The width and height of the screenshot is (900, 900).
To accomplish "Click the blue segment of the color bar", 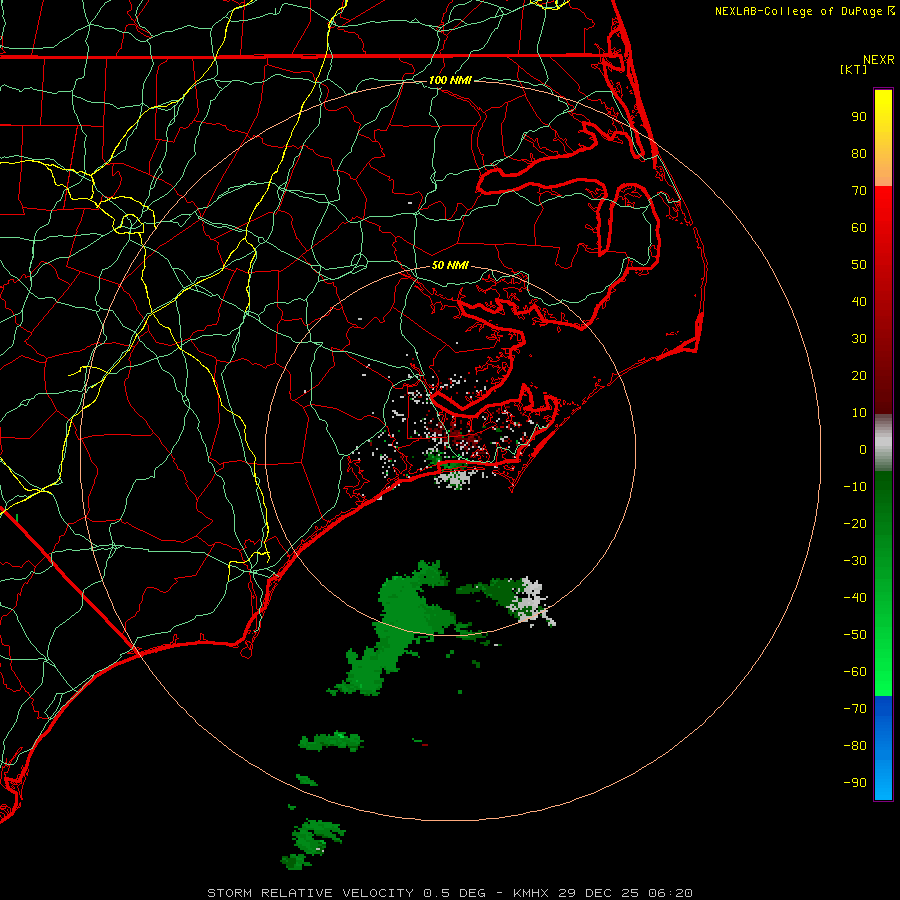I will point(883,748).
